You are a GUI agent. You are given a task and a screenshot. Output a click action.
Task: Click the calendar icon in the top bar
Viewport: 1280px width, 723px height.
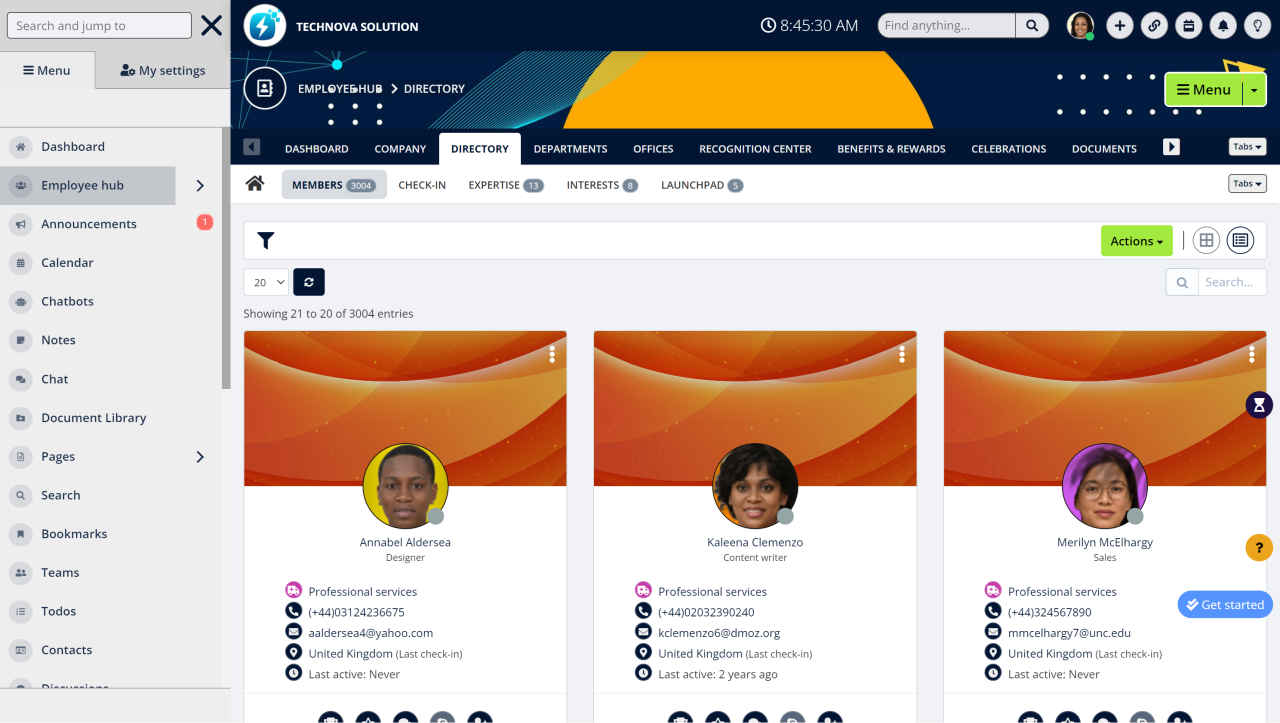click(1188, 25)
